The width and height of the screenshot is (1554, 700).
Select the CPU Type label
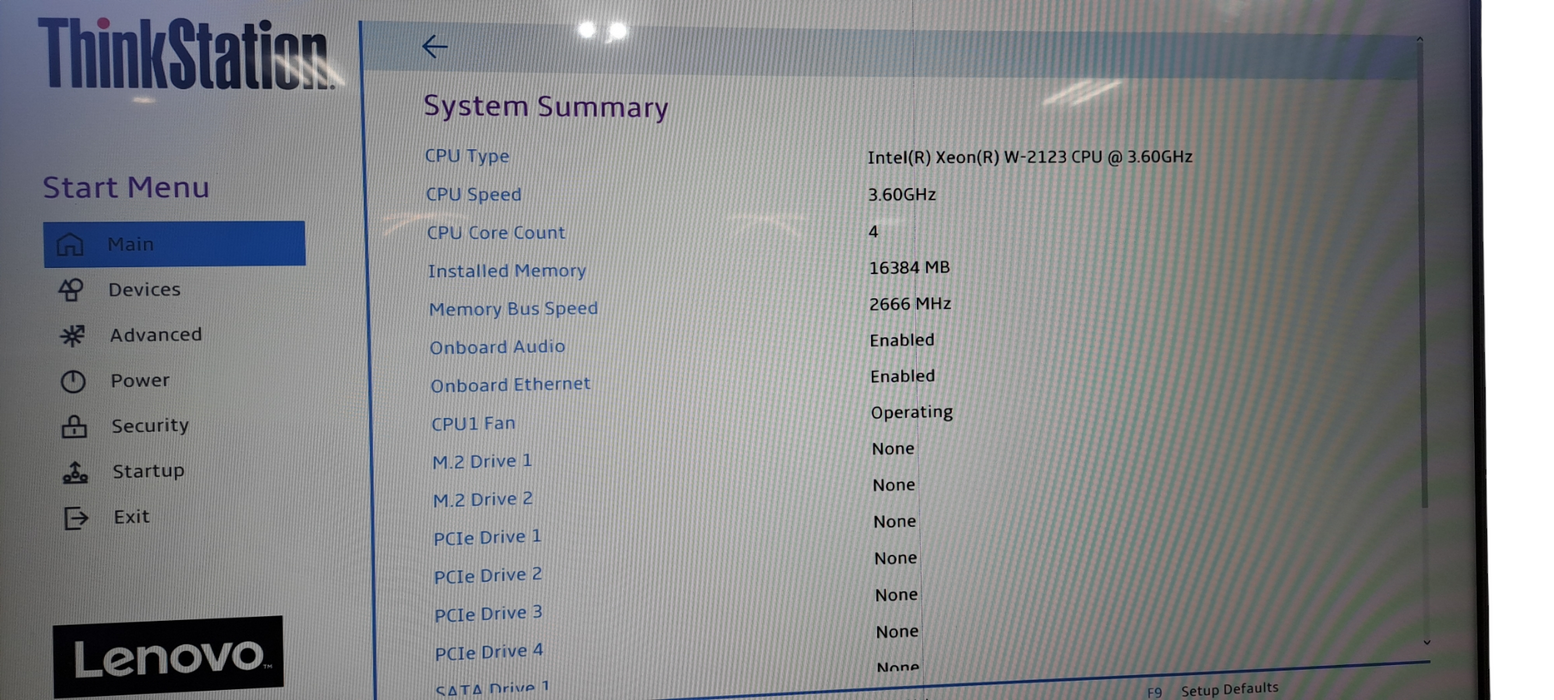[x=467, y=156]
